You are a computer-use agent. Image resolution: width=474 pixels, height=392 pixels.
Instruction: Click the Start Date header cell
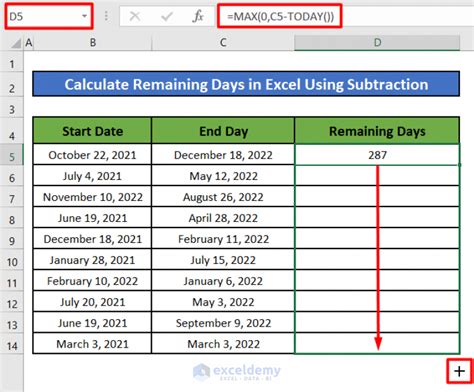point(92,131)
